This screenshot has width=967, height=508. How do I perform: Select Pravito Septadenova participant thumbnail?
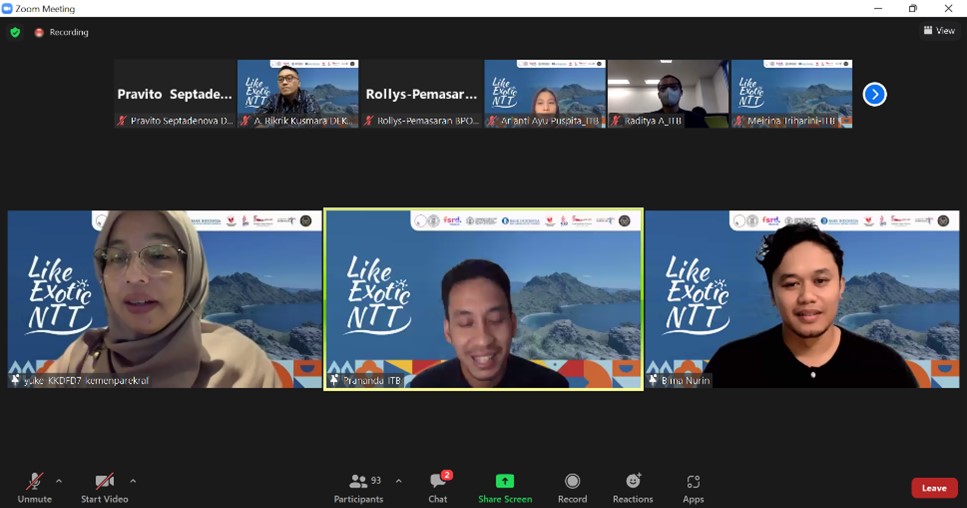[175, 94]
